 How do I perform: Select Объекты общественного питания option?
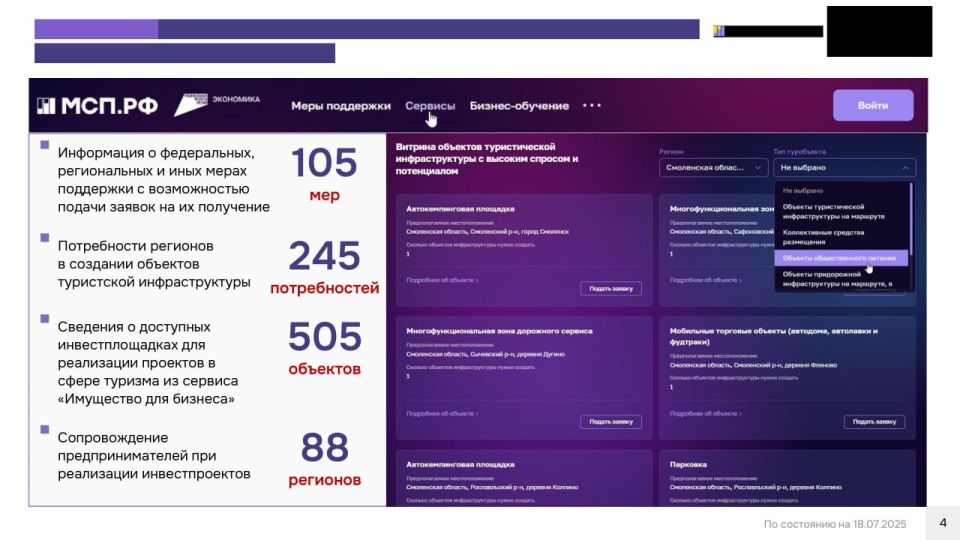[841, 258]
